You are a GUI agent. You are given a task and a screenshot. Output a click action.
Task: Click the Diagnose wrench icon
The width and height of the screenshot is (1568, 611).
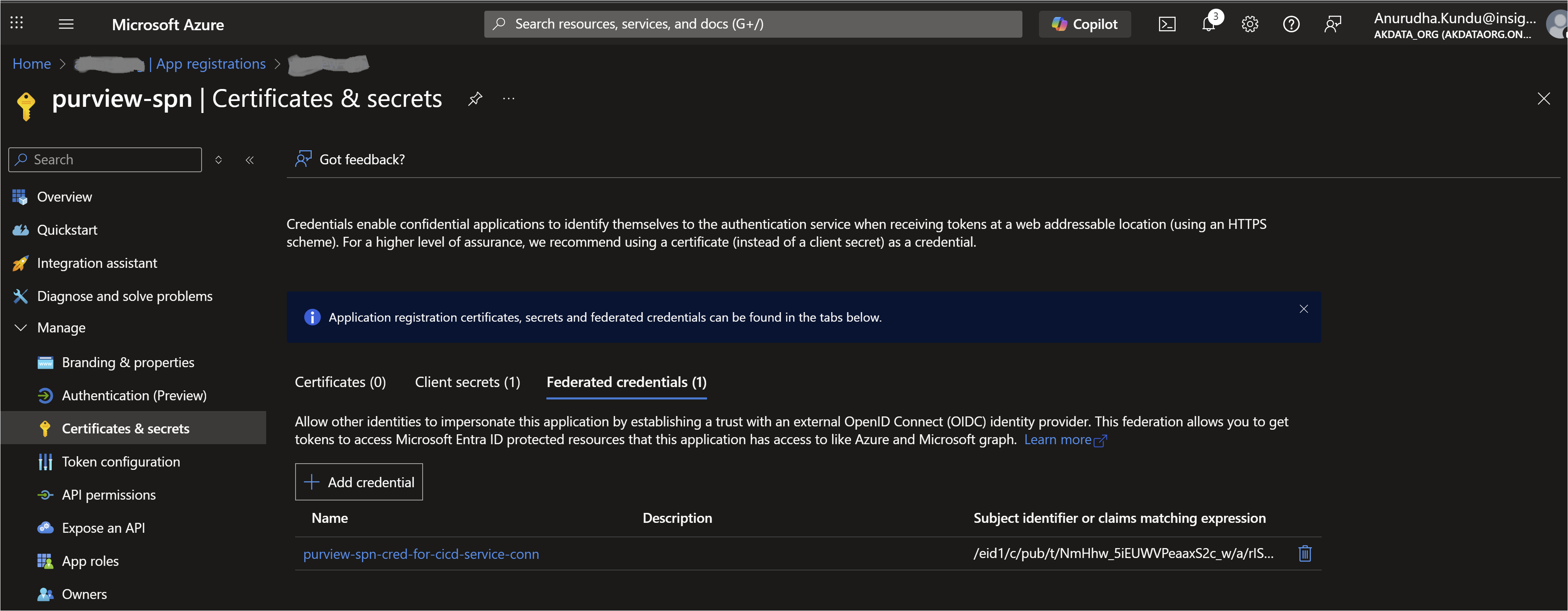point(20,296)
